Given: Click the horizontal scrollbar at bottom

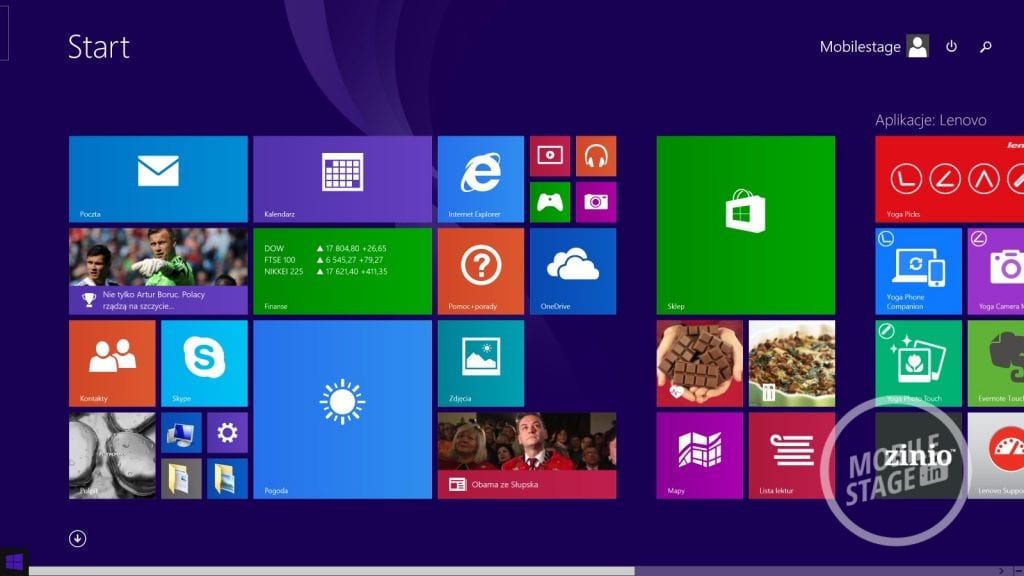Looking at the screenshot, I should click(x=330, y=571).
